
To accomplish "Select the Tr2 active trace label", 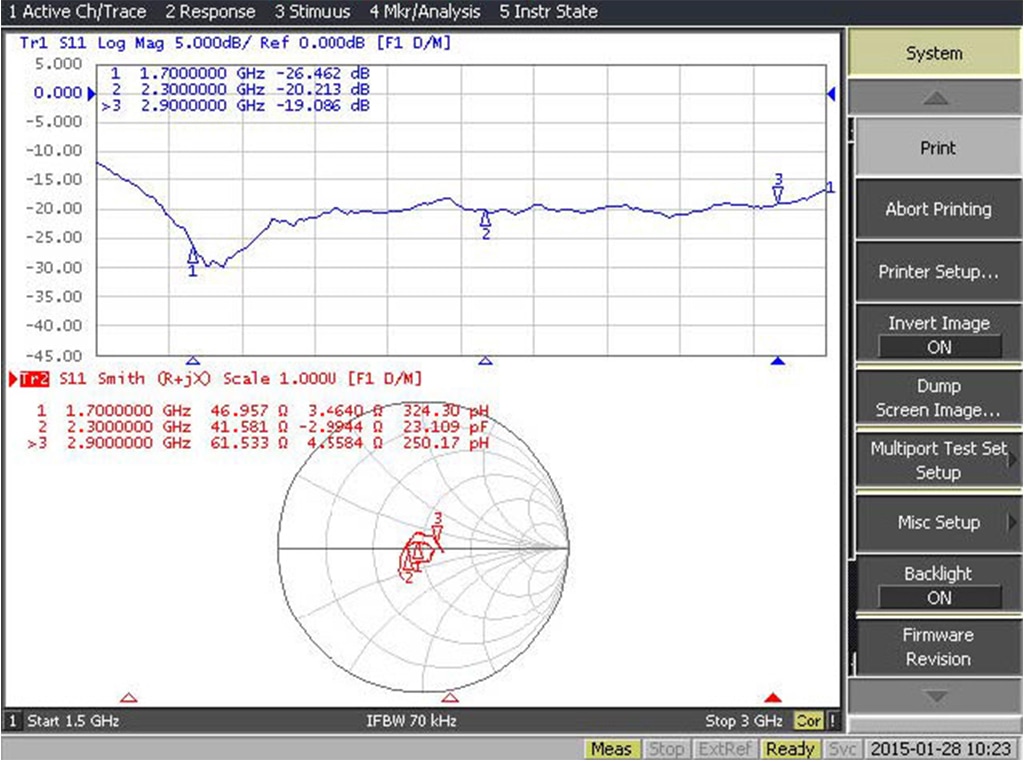I will tap(34, 379).
